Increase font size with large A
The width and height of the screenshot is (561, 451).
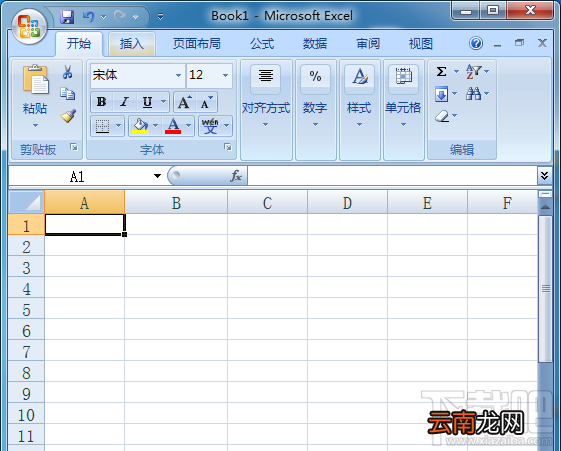(185, 102)
